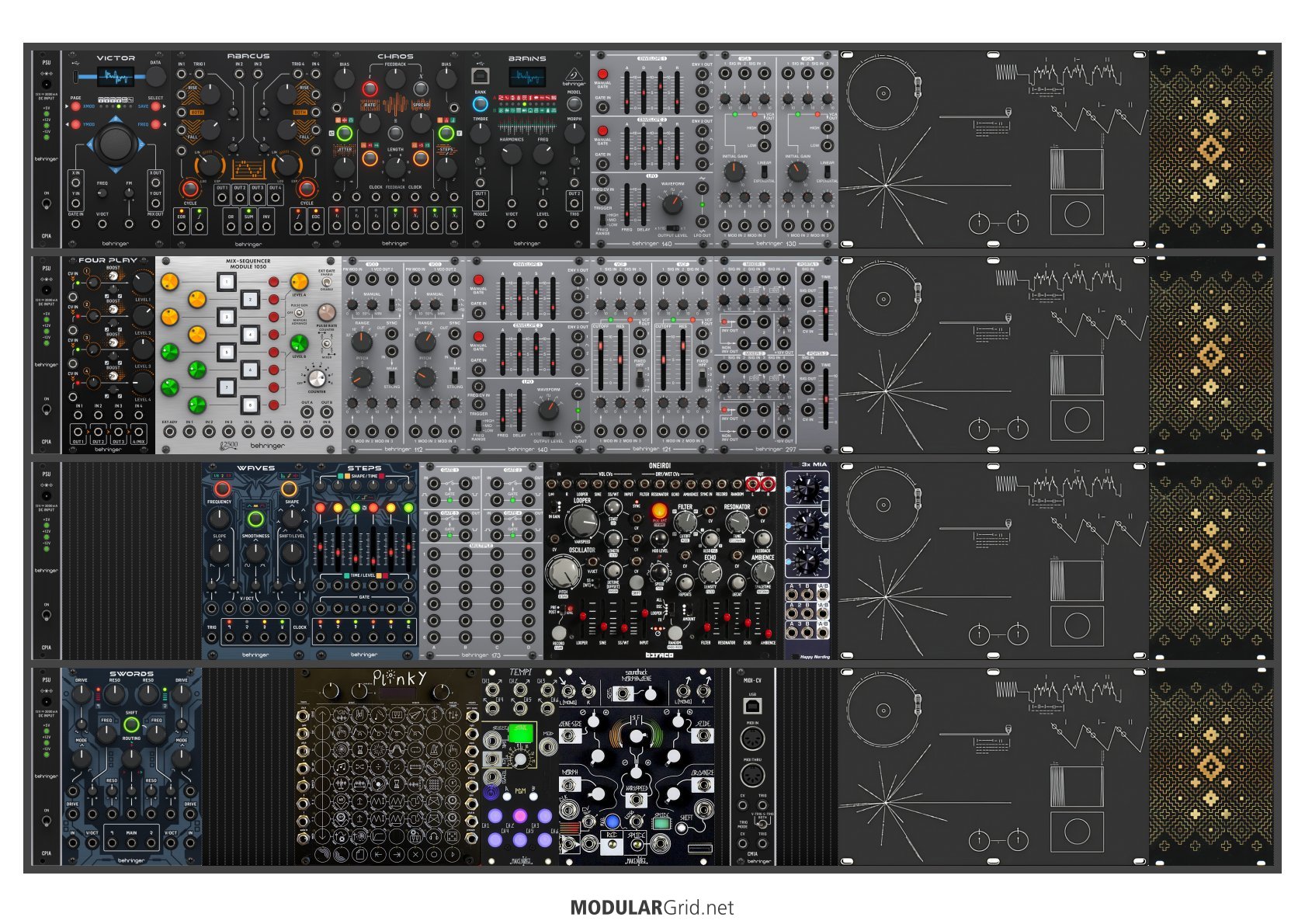1305x924 pixels.
Task: Toggle the top-row PSU ON switch
Action: click(x=47, y=204)
